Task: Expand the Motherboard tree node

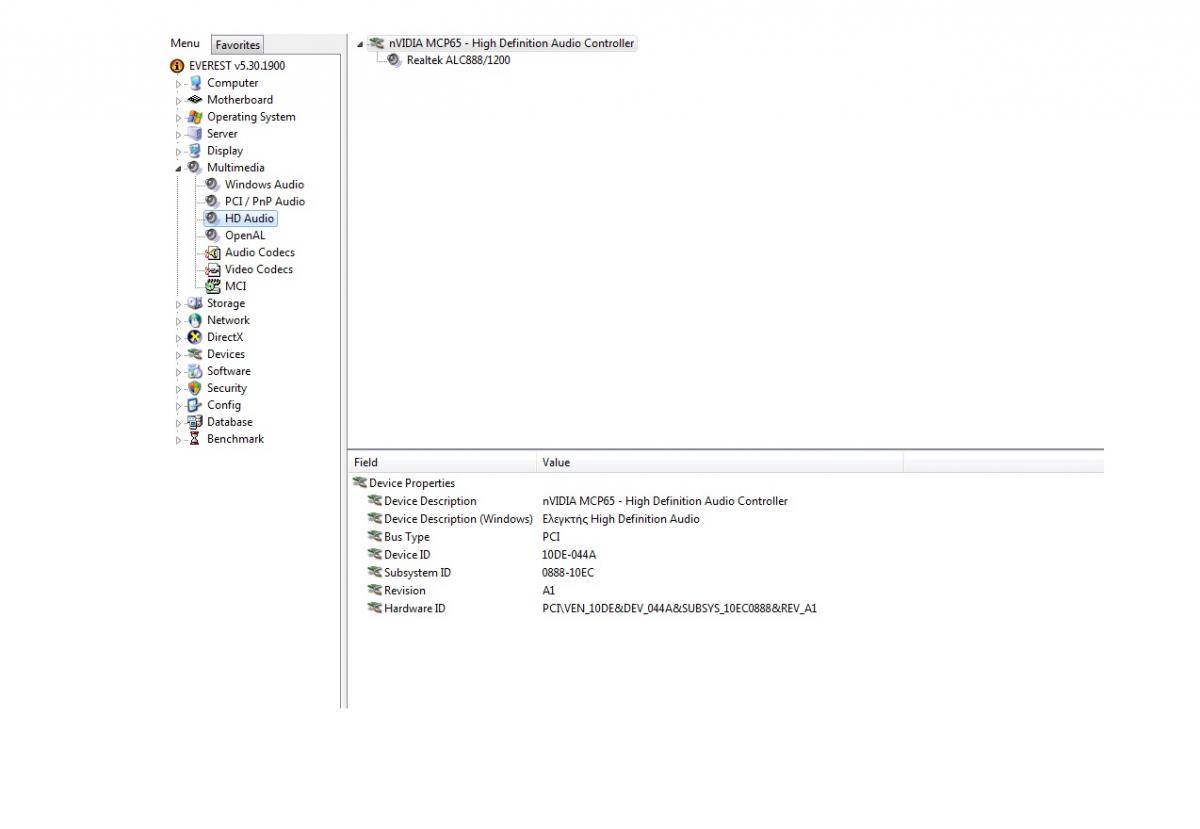Action: coord(180,101)
